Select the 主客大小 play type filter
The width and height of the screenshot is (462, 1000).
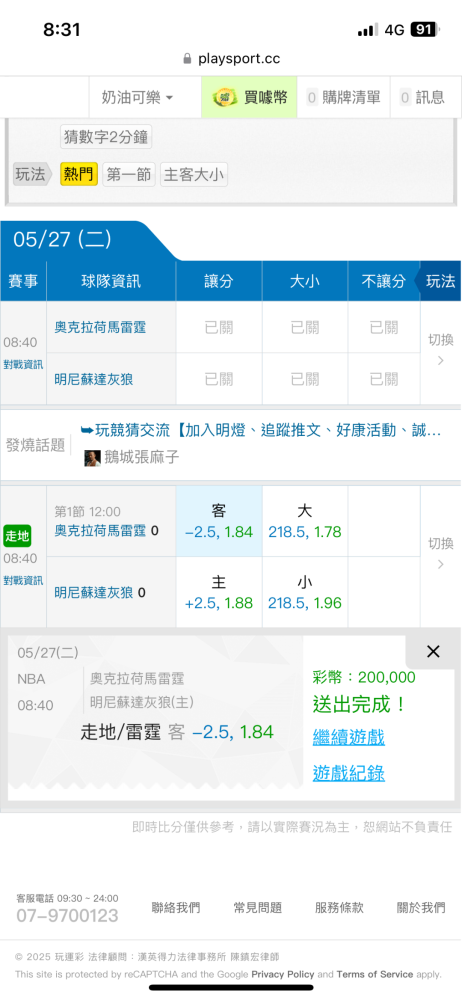click(x=193, y=175)
